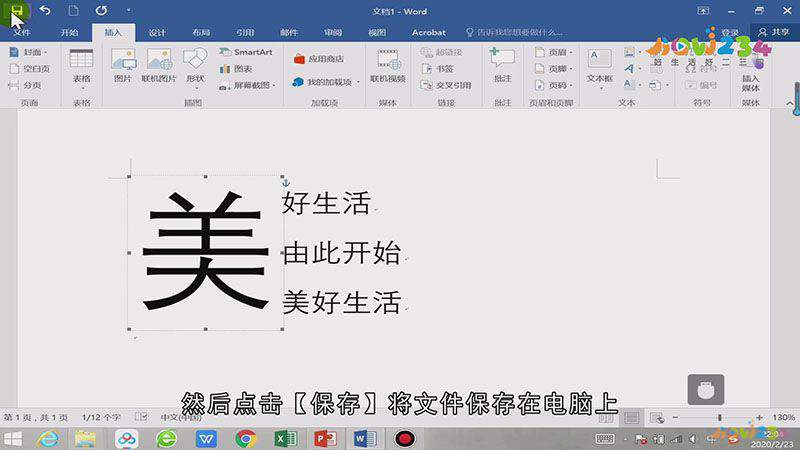Viewport: 800px width, 450px height.
Task: Click the text line 由此开始
Action: coord(342,253)
